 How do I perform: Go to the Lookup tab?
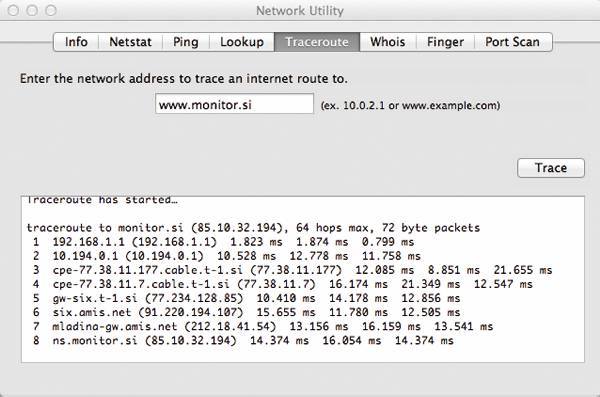tap(242, 42)
